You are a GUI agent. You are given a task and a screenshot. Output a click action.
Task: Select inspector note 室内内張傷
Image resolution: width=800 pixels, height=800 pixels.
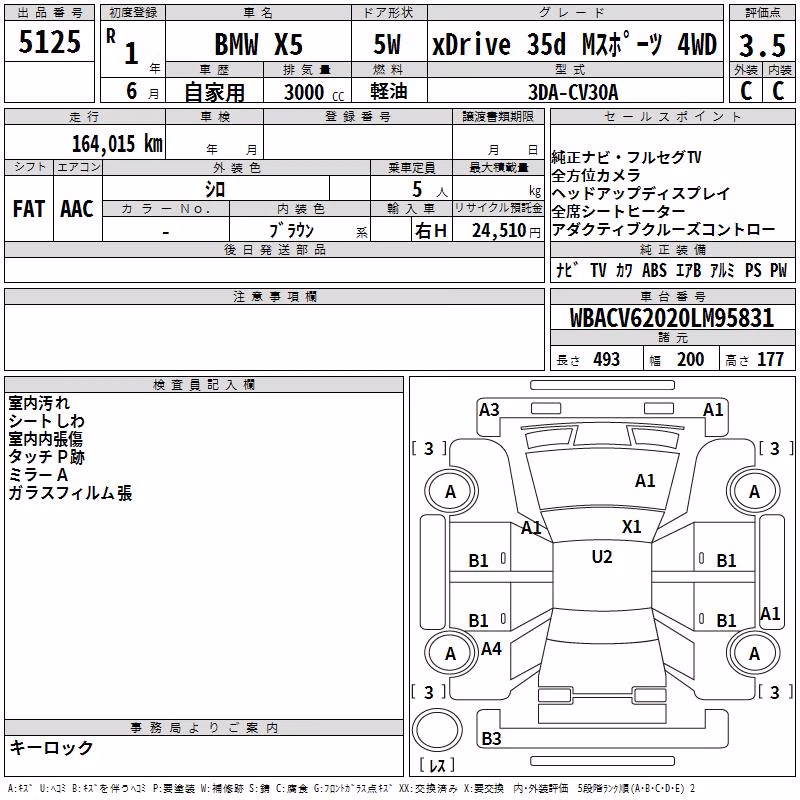(x=45, y=439)
